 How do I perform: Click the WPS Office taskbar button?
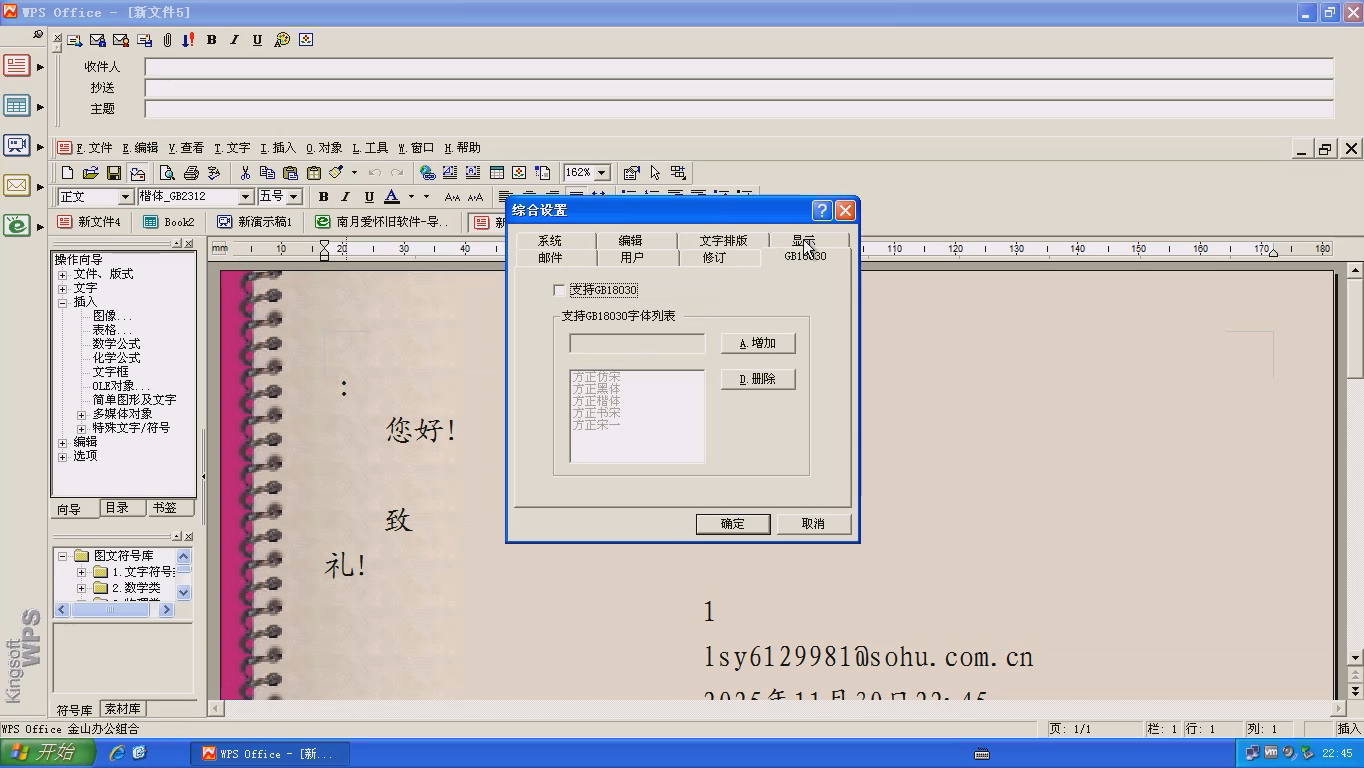click(271, 754)
